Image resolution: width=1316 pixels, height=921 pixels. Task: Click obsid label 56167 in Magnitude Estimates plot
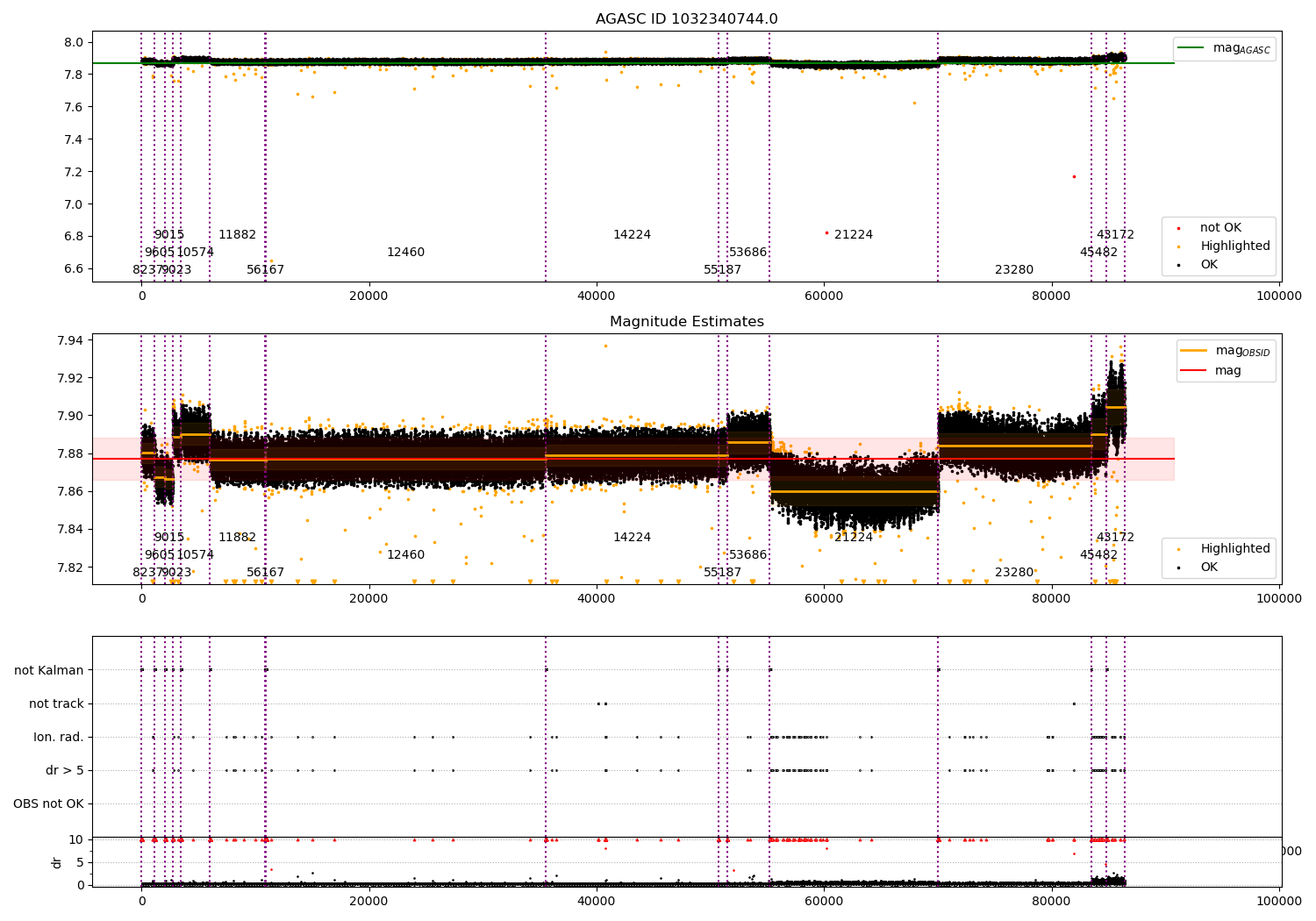click(x=265, y=573)
